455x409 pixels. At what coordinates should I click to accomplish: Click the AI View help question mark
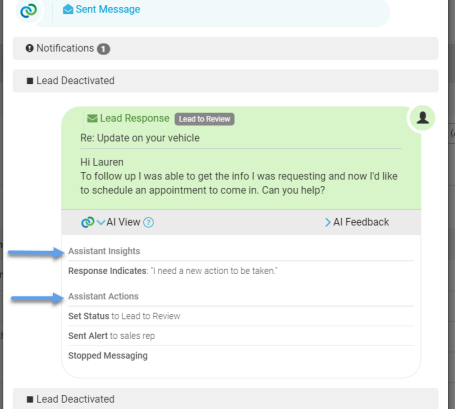tap(148, 222)
